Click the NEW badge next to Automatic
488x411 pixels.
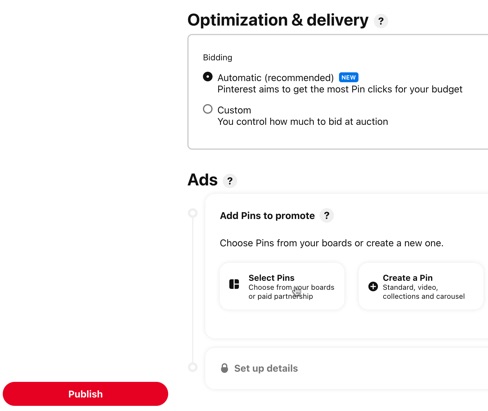click(x=349, y=77)
